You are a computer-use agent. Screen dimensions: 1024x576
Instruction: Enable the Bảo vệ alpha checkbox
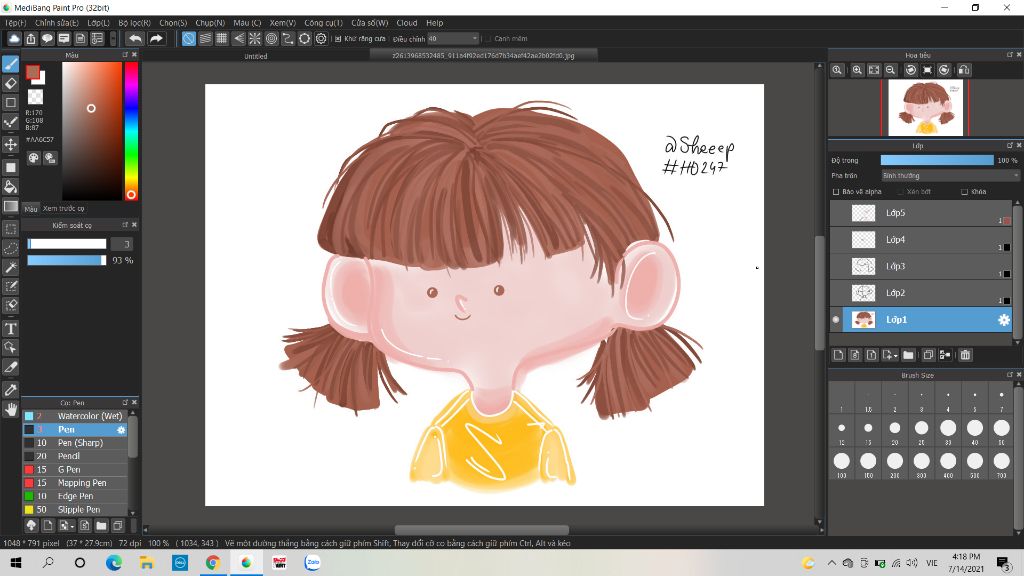click(836, 192)
